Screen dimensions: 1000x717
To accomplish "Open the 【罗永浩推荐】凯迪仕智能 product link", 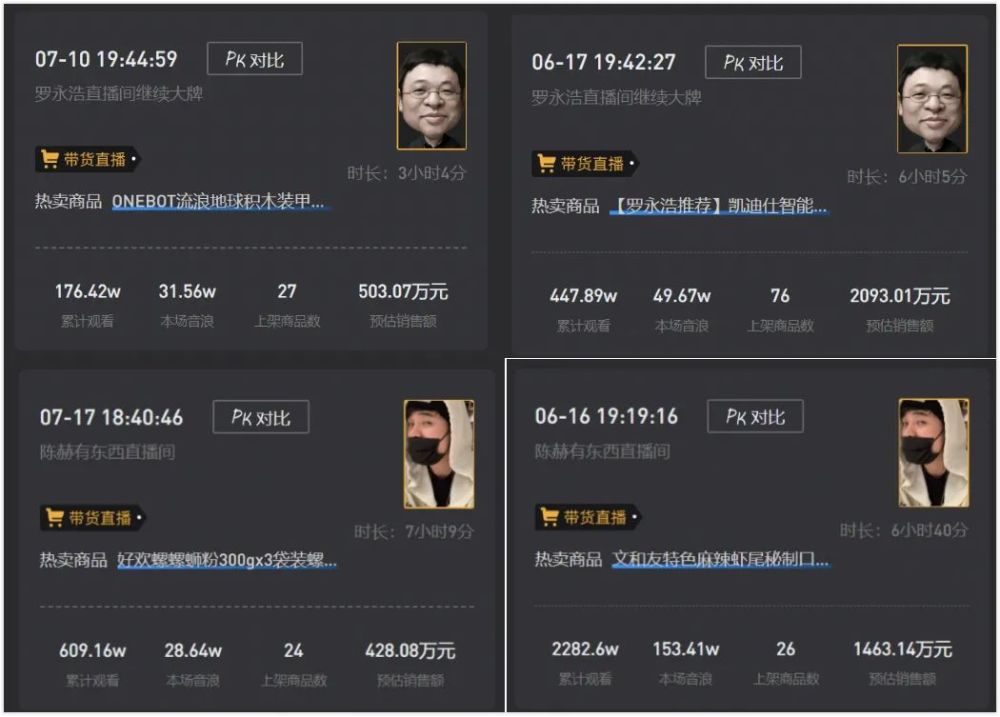I will click(x=719, y=205).
